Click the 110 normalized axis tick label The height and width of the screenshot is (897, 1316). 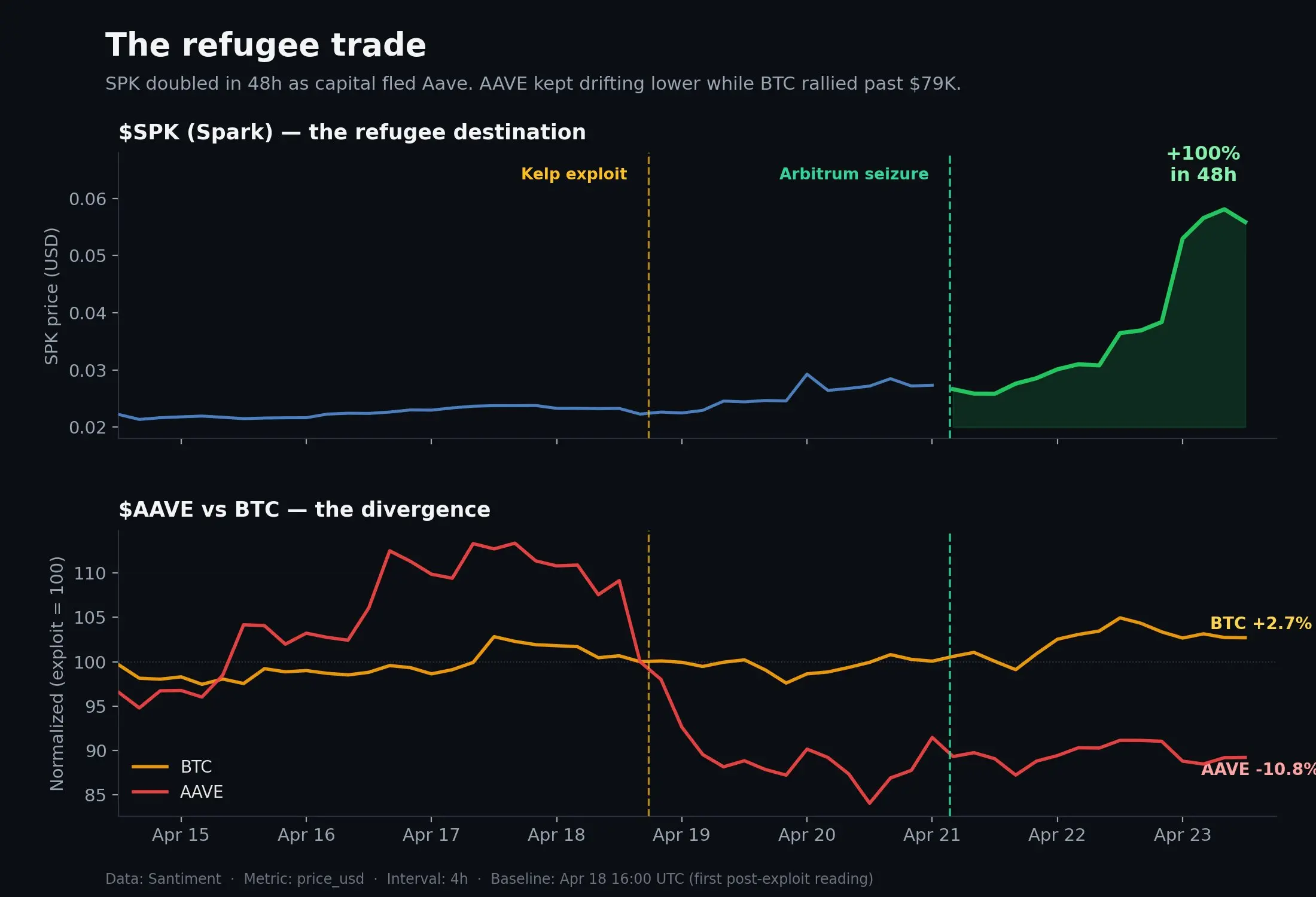tap(90, 573)
